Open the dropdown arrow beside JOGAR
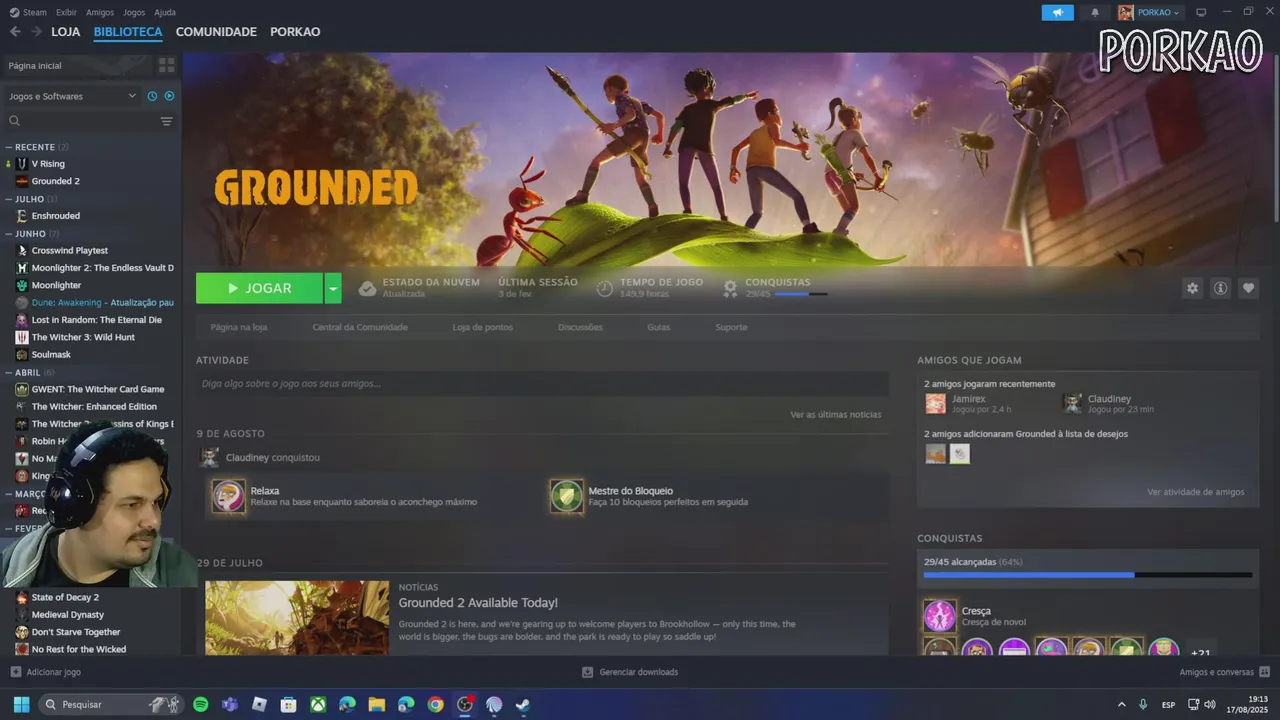Image resolution: width=1280 pixels, height=720 pixels. point(333,288)
